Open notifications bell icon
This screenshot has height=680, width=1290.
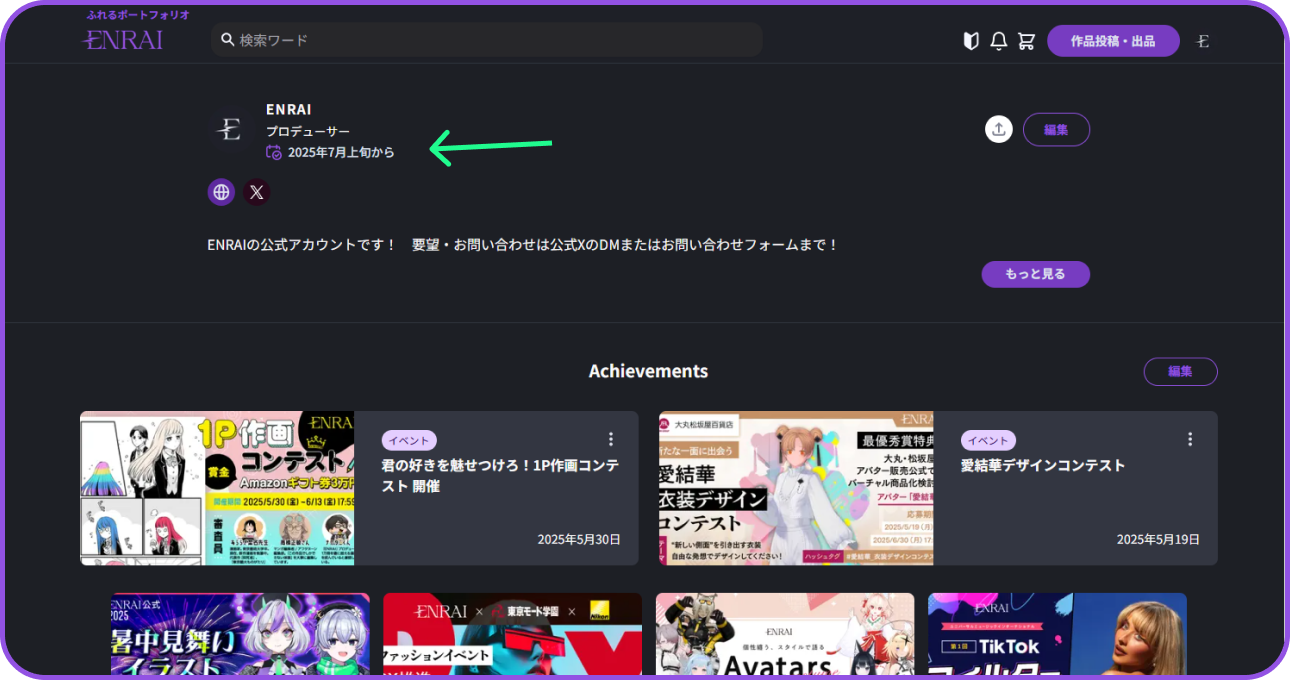(x=998, y=41)
